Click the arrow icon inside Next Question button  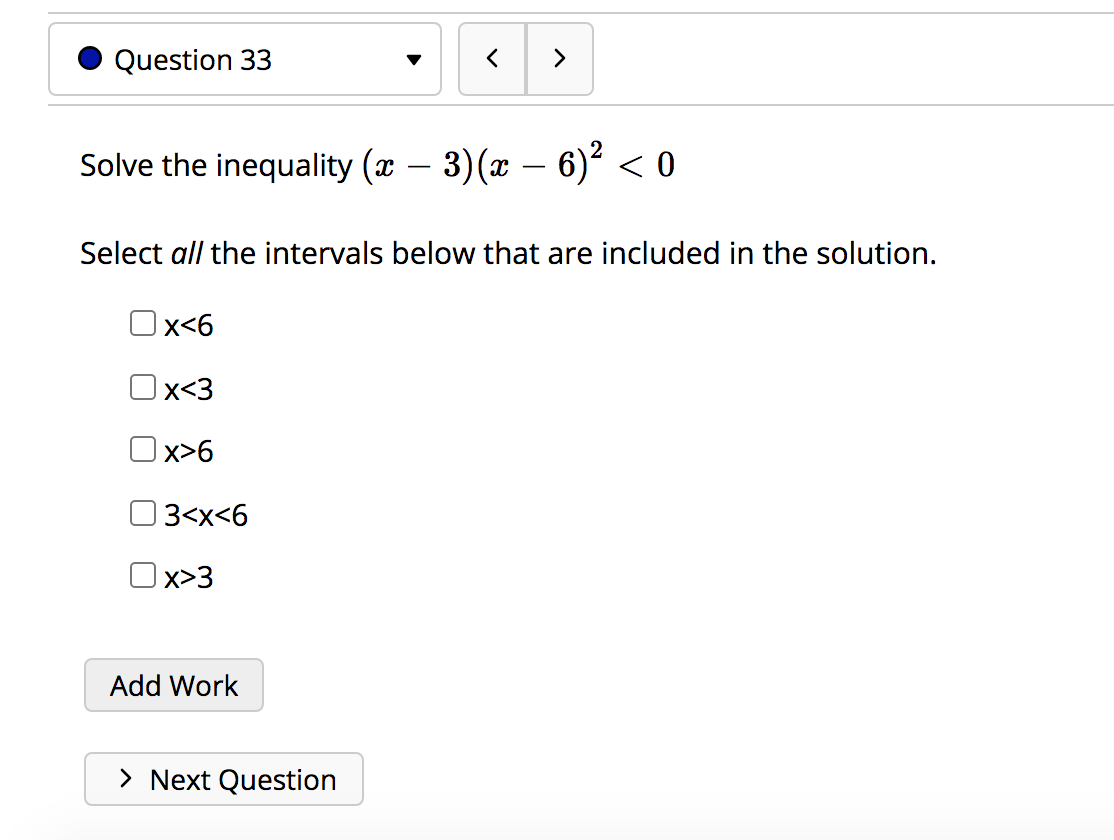(x=126, y=778)
